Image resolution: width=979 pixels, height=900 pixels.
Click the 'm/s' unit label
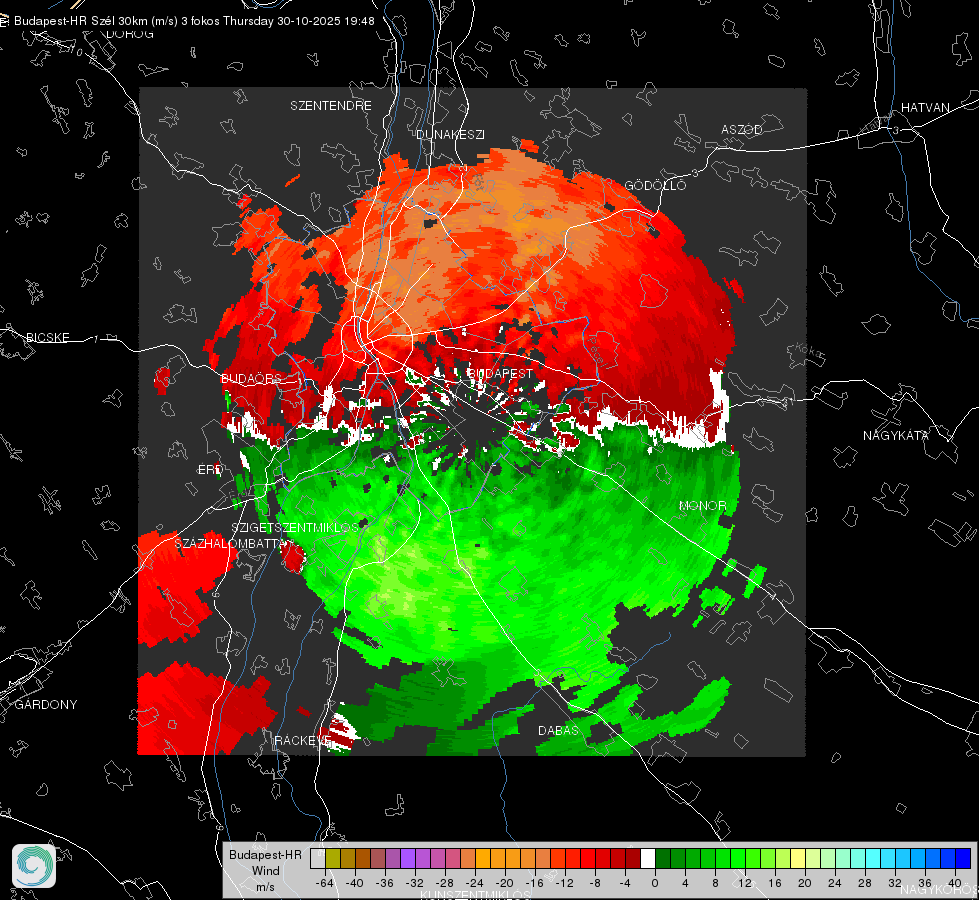(265, 886)
